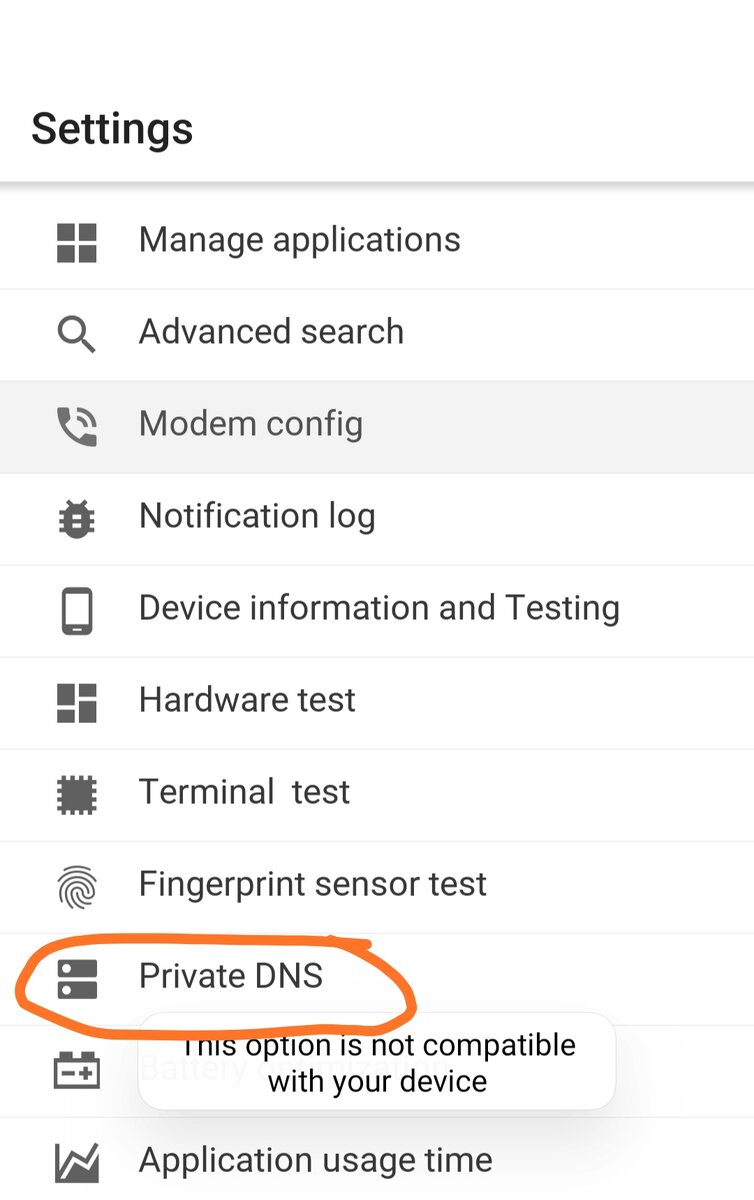Open Manage applications
This screenshot has width=754, height=1200.
point(299,240)
